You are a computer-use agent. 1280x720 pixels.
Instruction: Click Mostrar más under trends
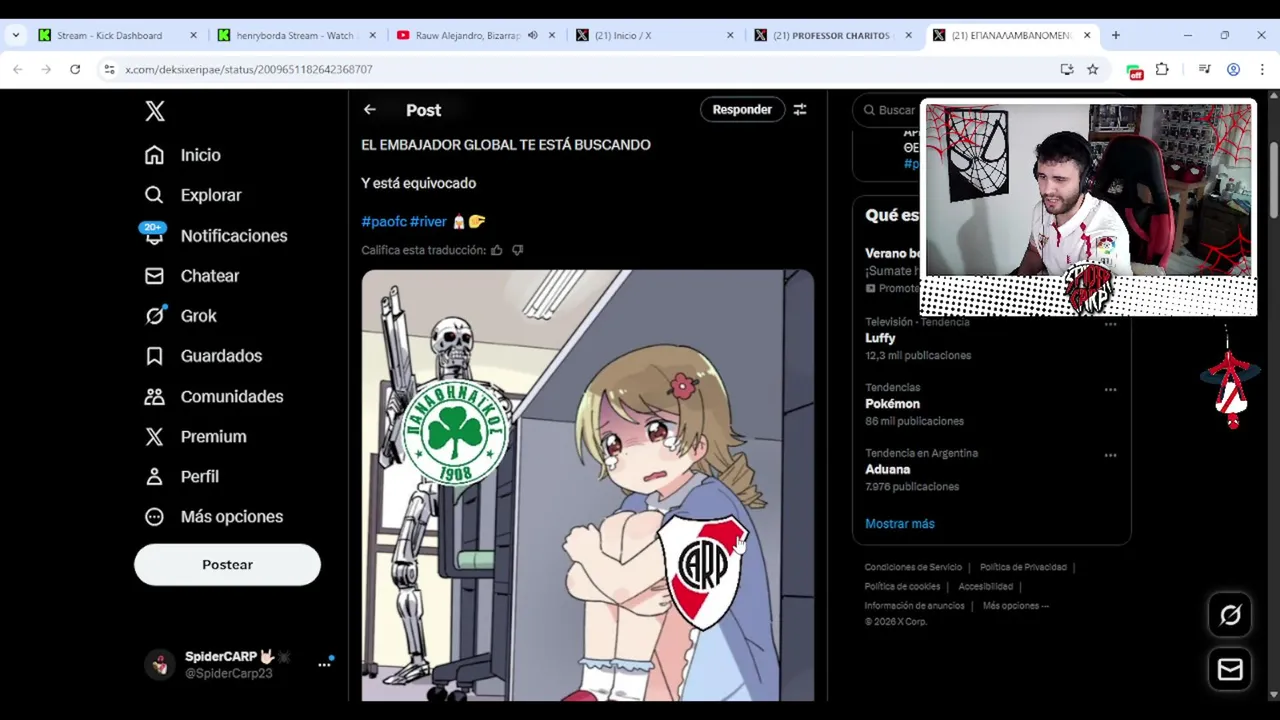(x=900, y=524)
